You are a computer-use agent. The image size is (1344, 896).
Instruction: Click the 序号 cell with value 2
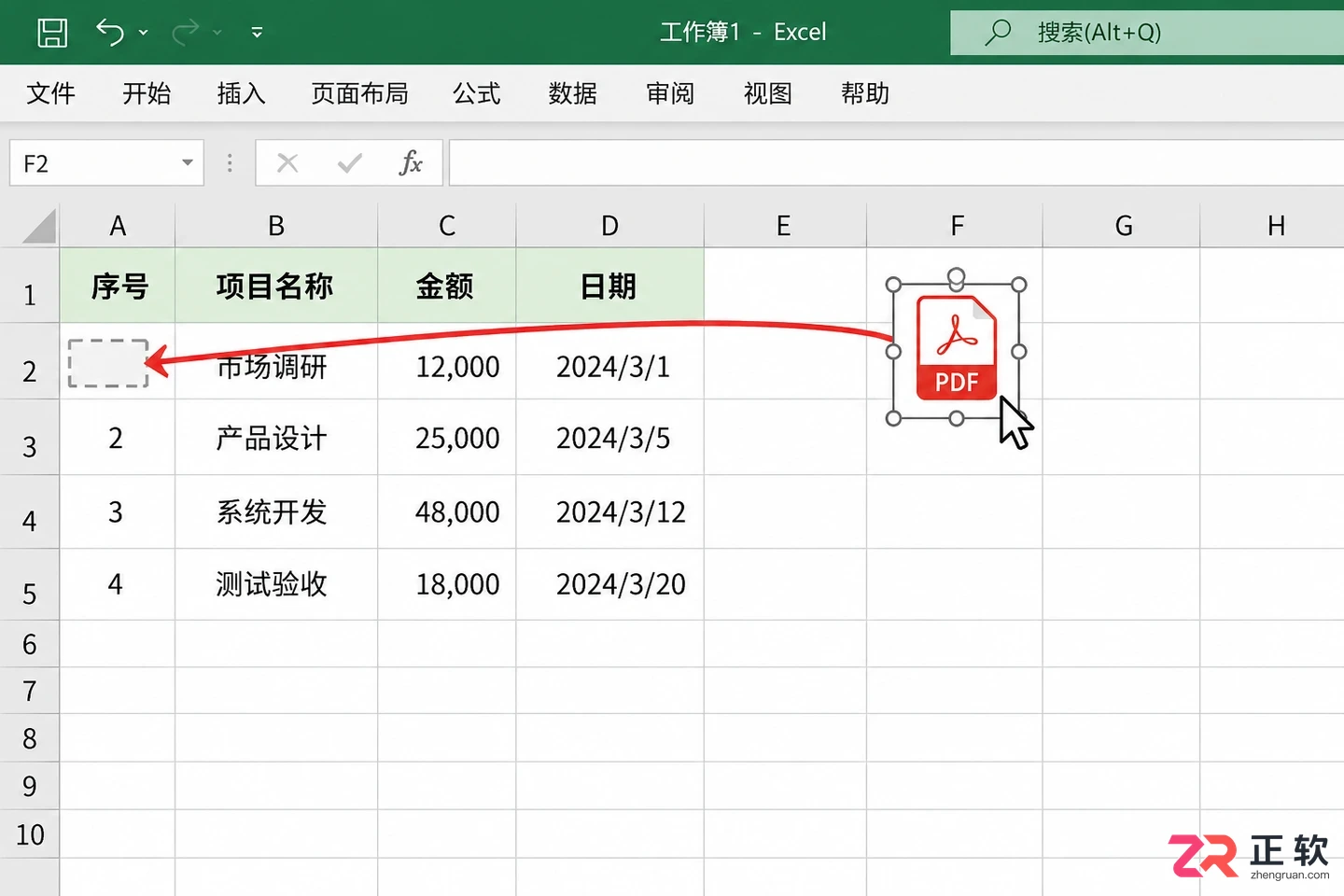pyautogui.click(x=118, y=438)
